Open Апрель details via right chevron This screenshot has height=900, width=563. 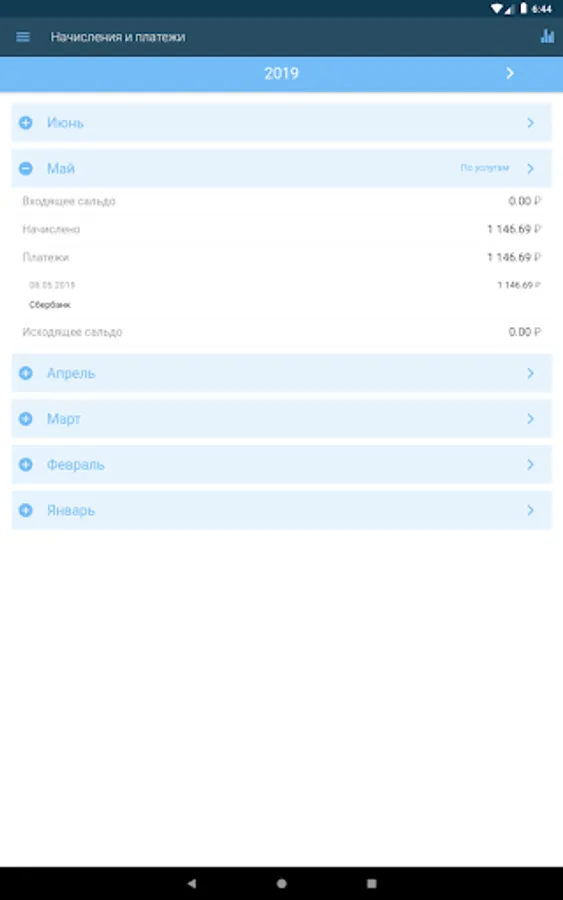click(x=530, y=373)
